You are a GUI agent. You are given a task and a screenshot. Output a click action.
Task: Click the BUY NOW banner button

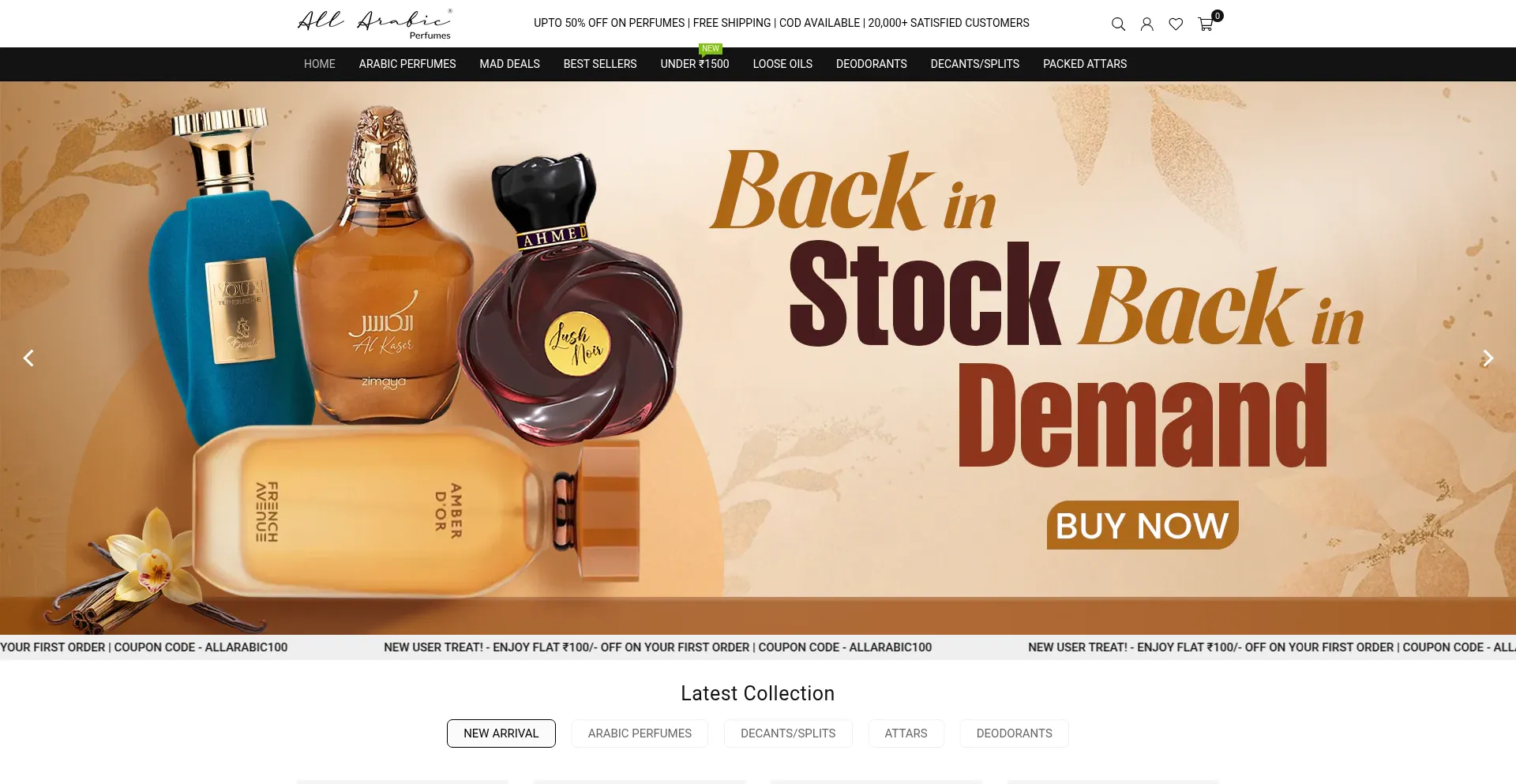(1143, 525)
